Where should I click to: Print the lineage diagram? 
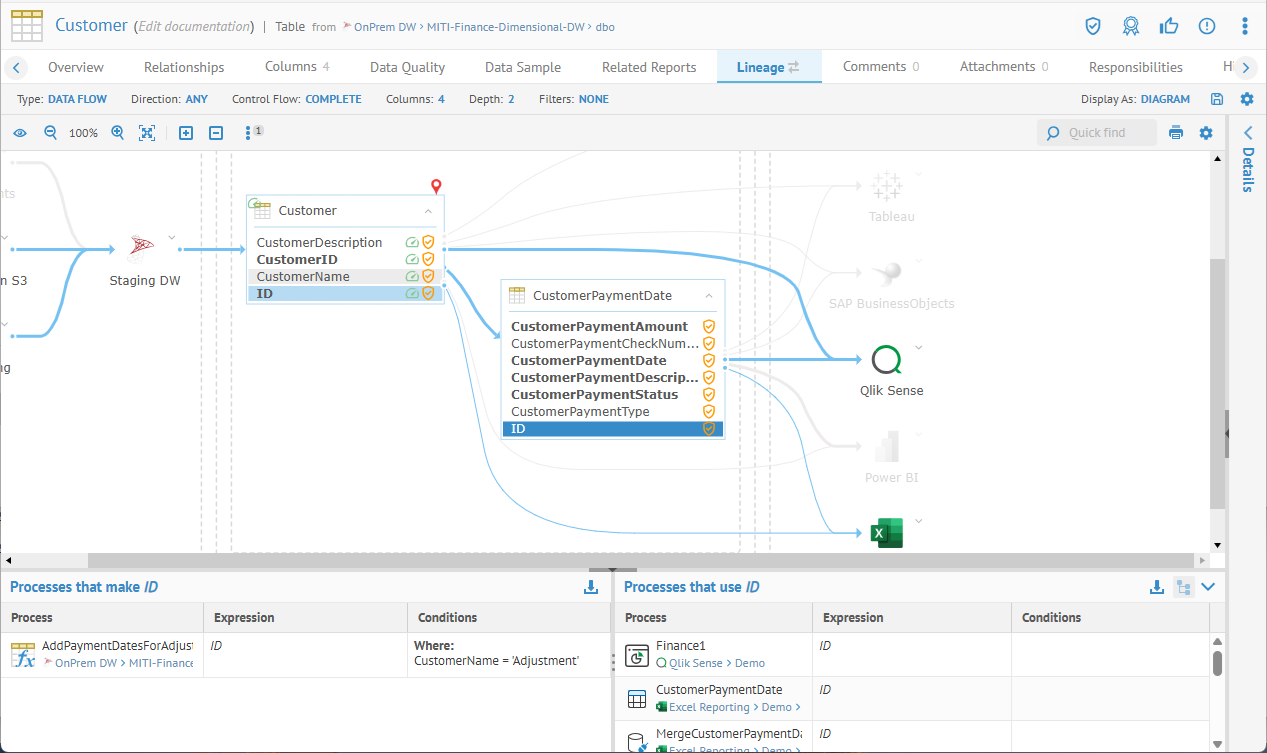coord(1176,133)
